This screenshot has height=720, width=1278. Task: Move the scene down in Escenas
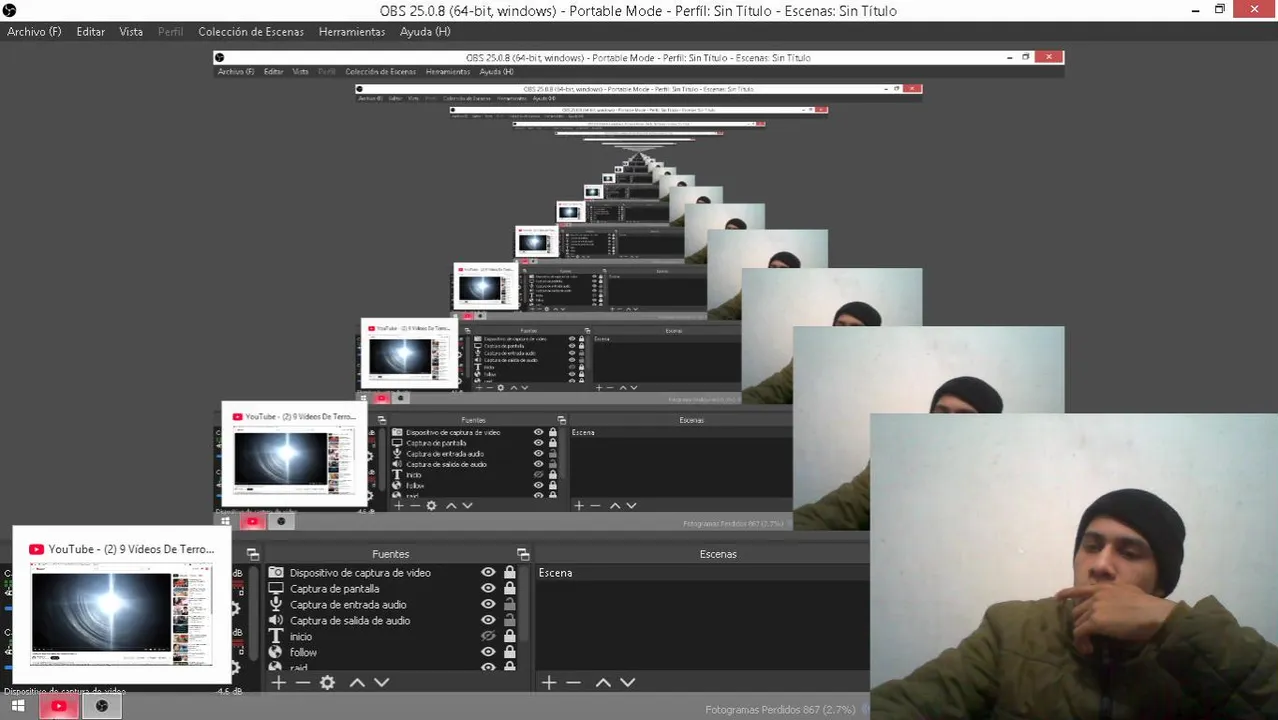pyautogui.click(x=627, y=683)
